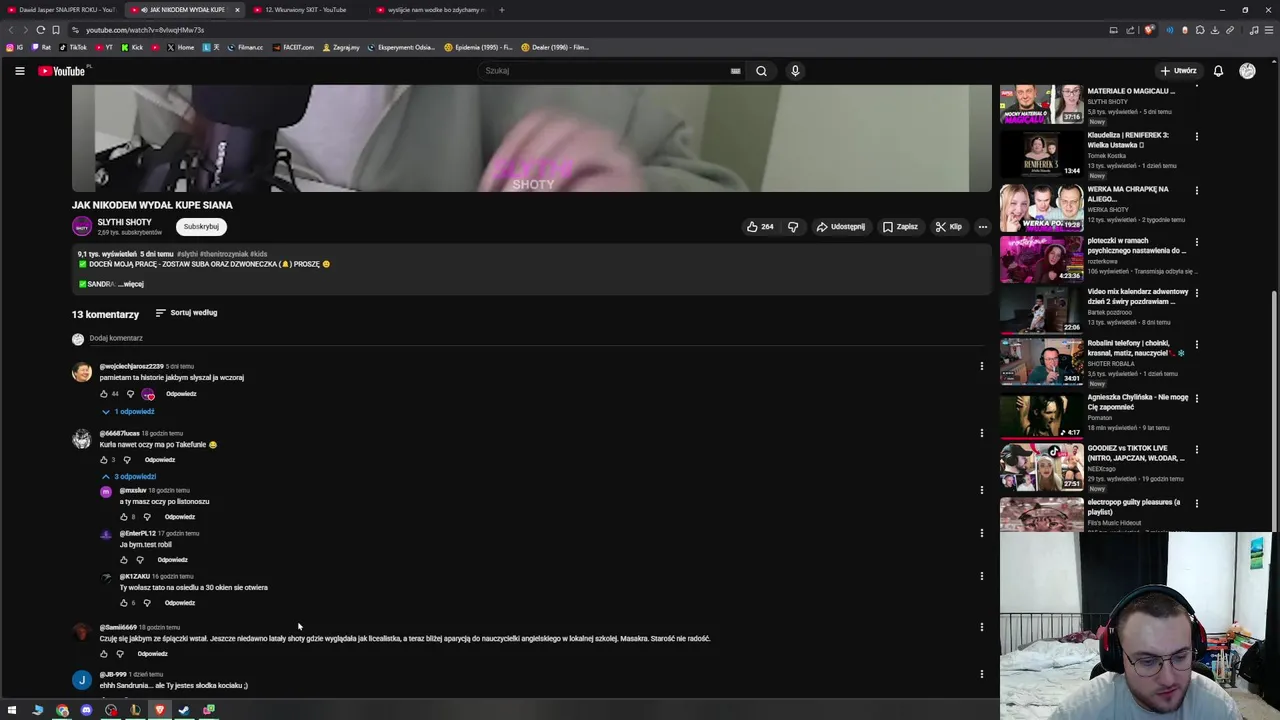Image resolution: width=1280 pixels, height=720 pixels.
Task: Open the Sortuj według dropdown
Action: coord(186,313)
